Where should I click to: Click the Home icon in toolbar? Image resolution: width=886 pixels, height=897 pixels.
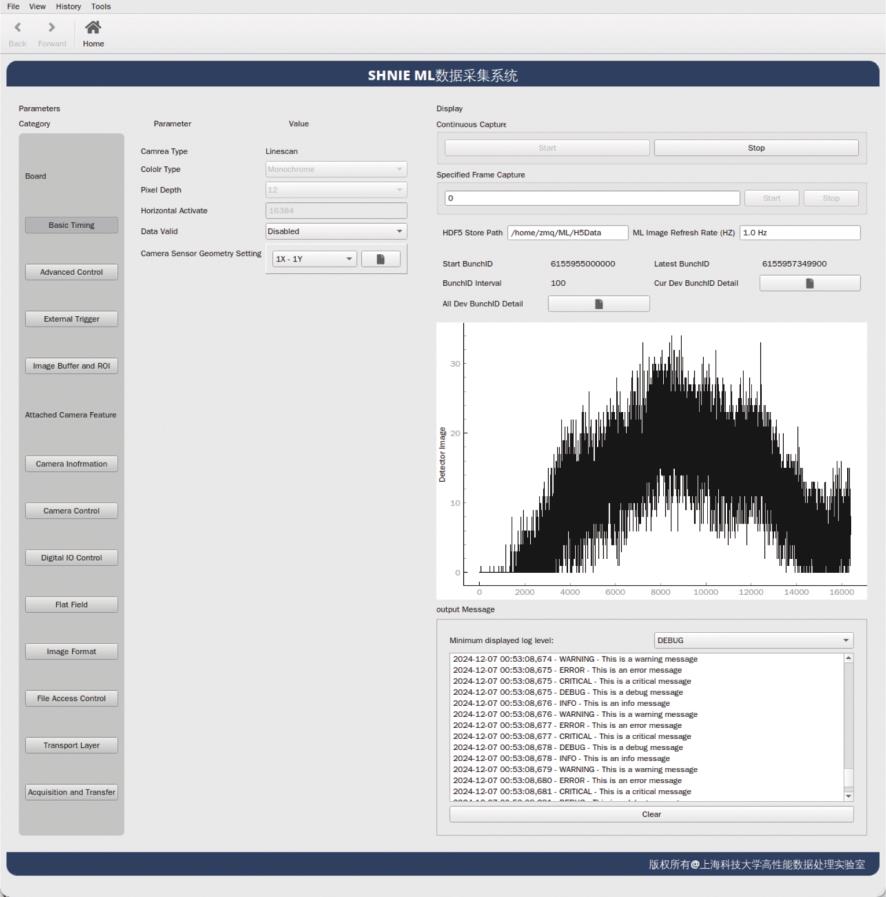pyautogui.click(x=93, y=28)
